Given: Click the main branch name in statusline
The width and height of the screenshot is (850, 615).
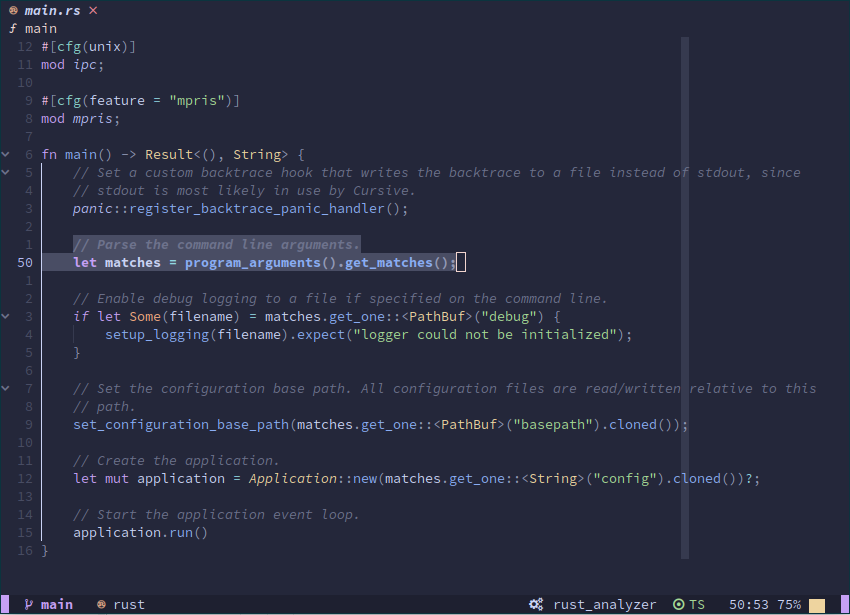Looking at the screenshot, I should 57,604.
